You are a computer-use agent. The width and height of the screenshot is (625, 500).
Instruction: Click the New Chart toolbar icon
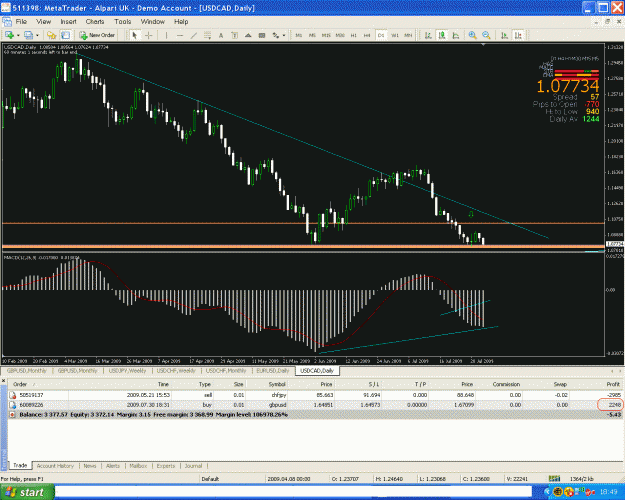9,35
